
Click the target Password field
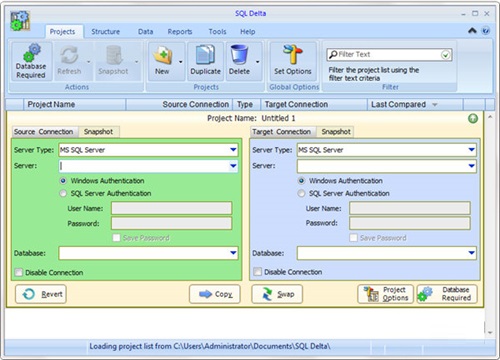coord(410,223)
